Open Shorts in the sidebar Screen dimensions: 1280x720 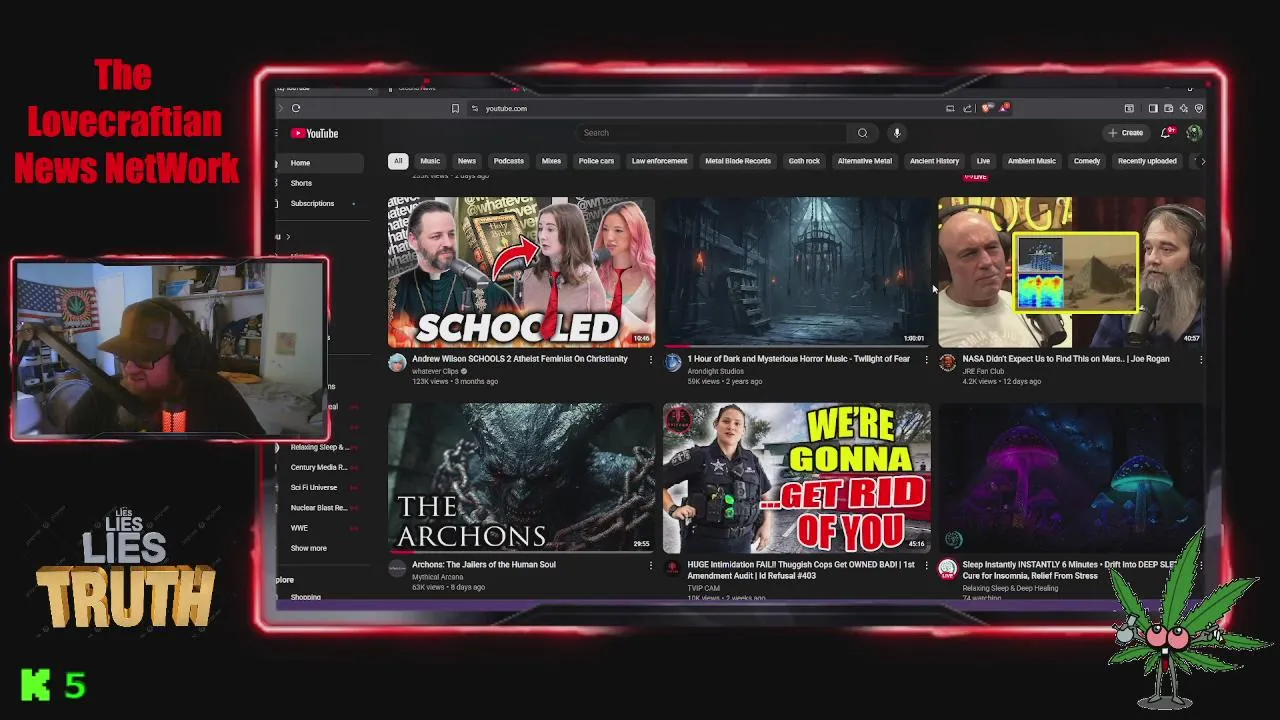click(x=301, y=183)
